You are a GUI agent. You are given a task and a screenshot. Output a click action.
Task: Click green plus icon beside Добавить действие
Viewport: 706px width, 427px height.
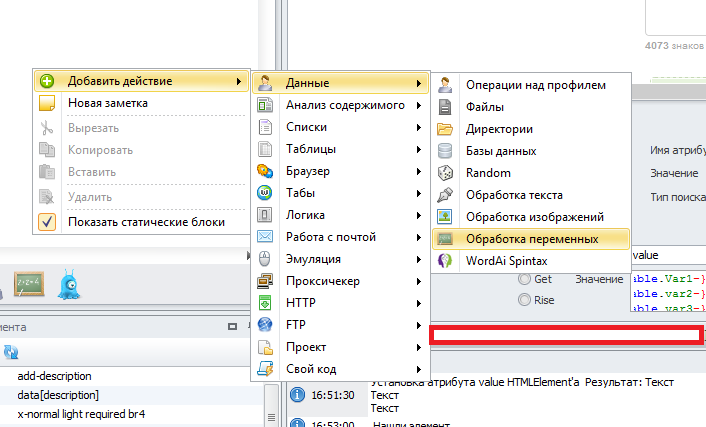click(47, 81)
